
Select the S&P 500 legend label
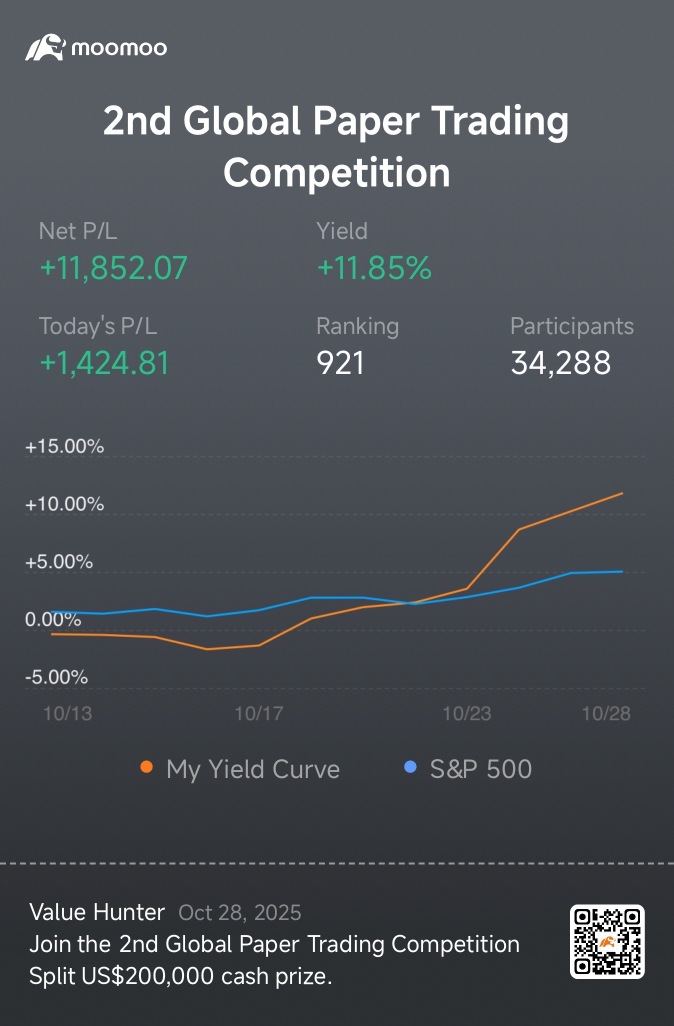coord(480,769)
